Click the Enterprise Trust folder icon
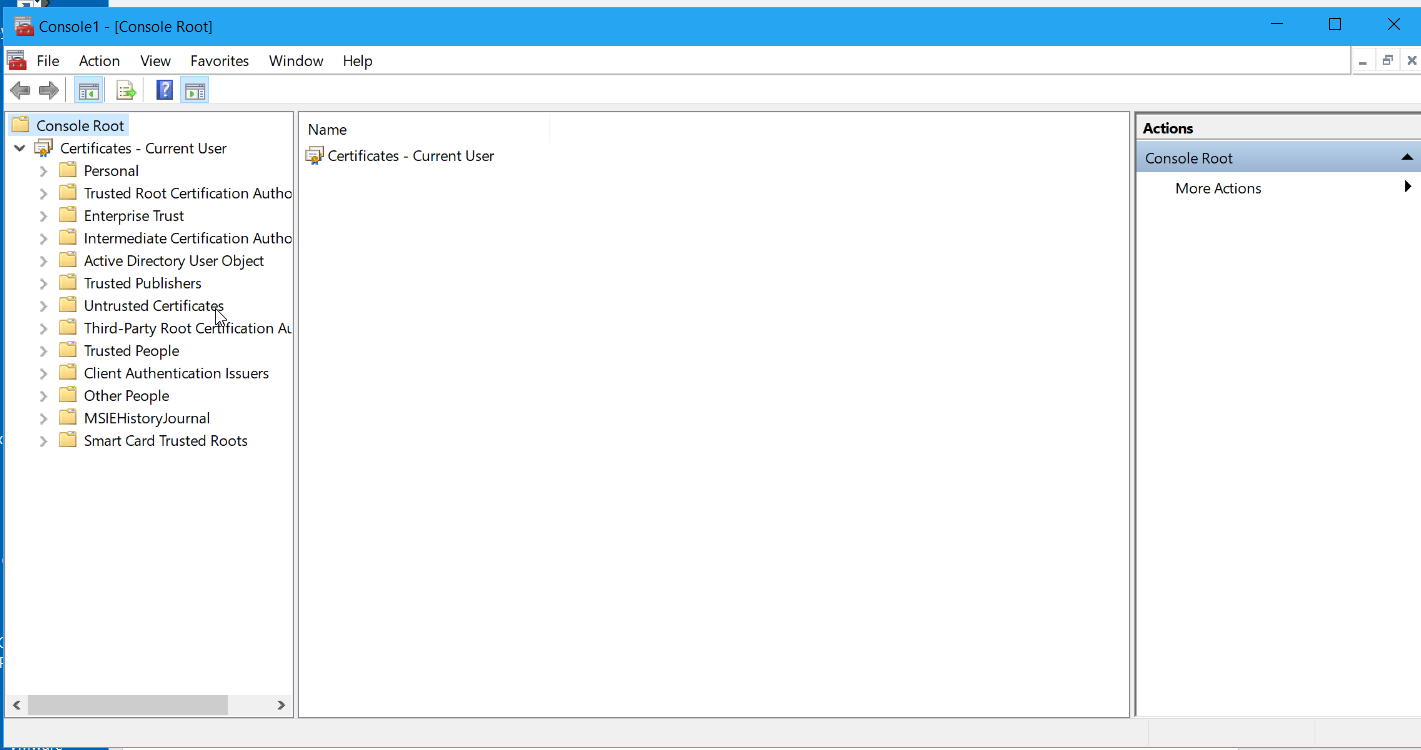1421x750 pixels. coord(67,215)
